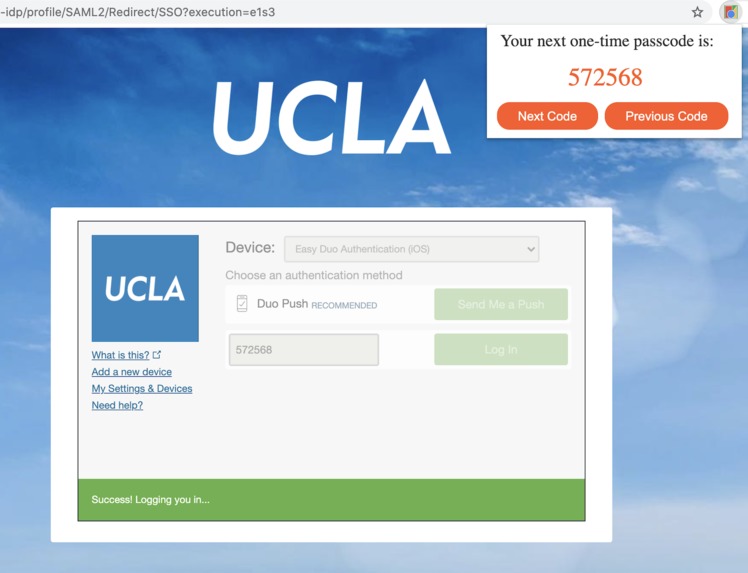The image size is (748, 573).
Task: Click the external link icon beside What is this?
Action: 157,354
